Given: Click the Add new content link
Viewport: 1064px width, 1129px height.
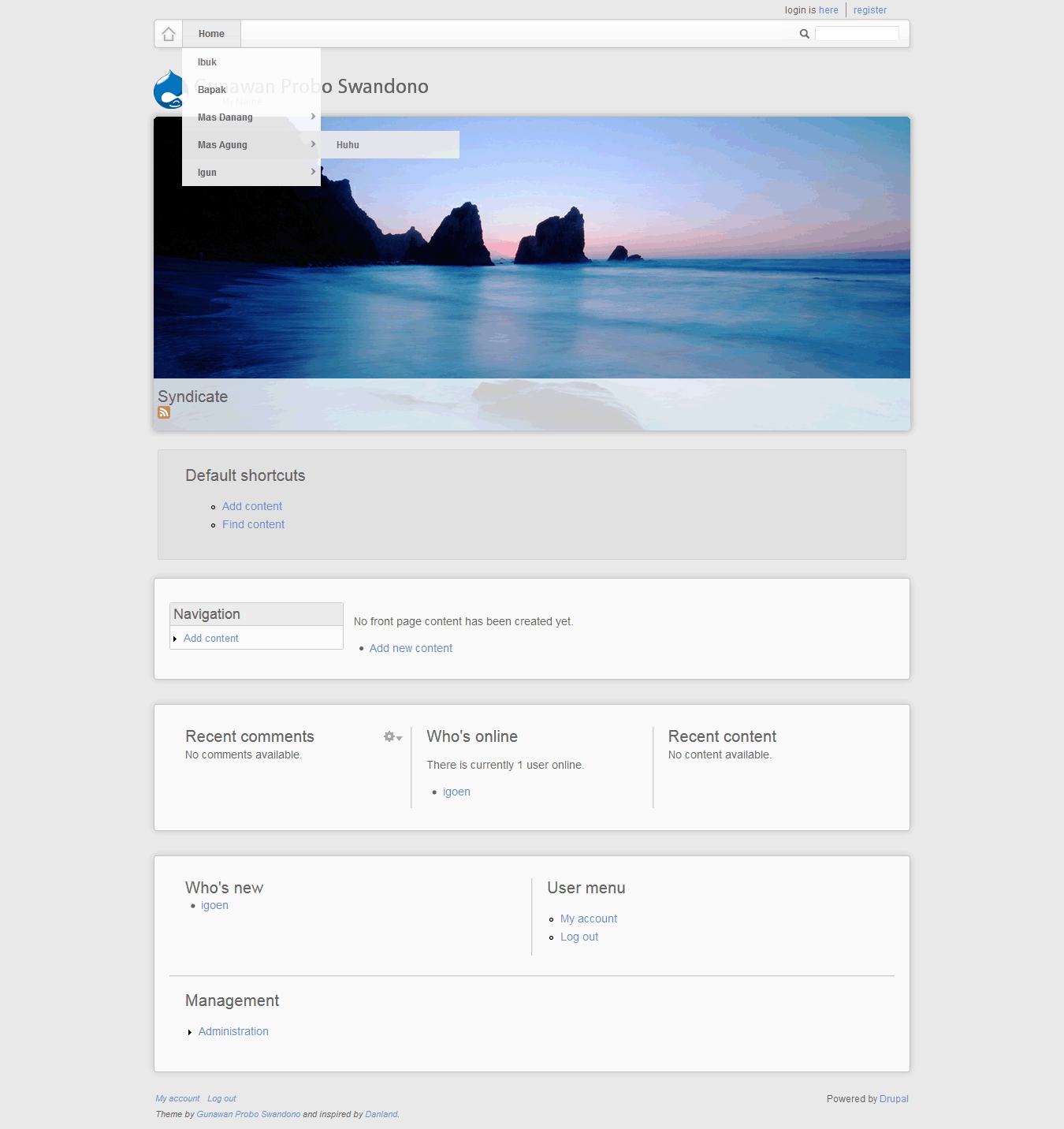Looking at the screenshot, I should point(411,648).
